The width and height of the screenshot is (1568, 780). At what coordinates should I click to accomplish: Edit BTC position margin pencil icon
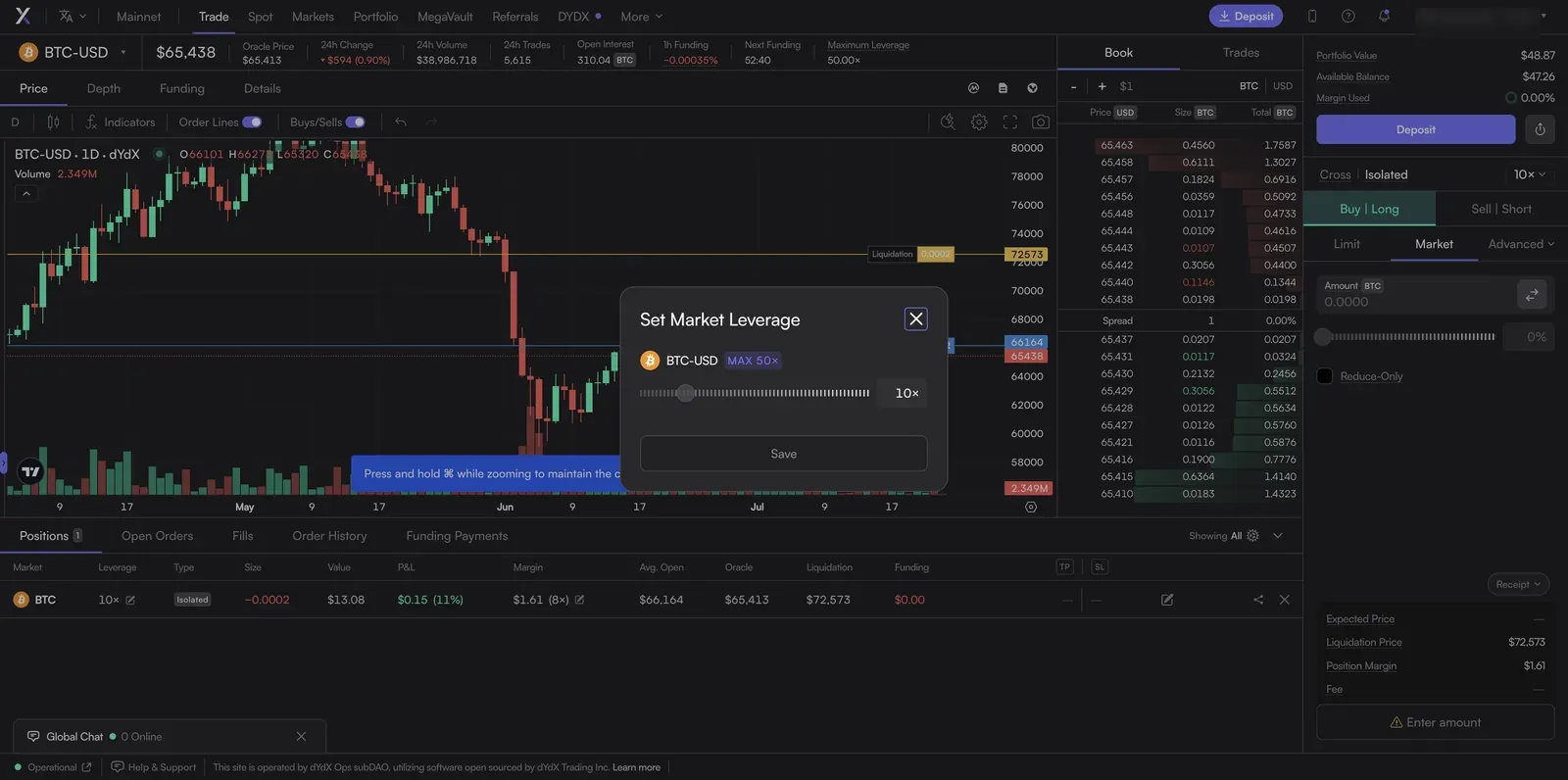click(x=579, y=600)
